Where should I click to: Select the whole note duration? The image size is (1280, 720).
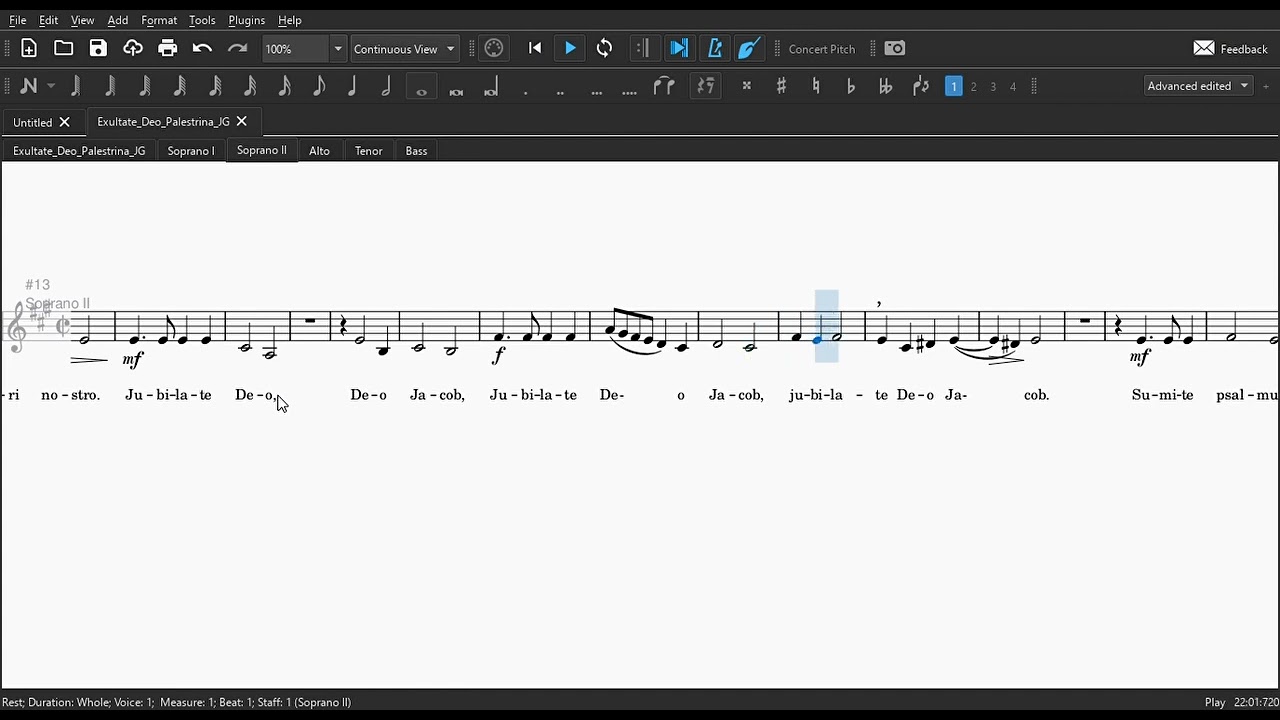421,87
